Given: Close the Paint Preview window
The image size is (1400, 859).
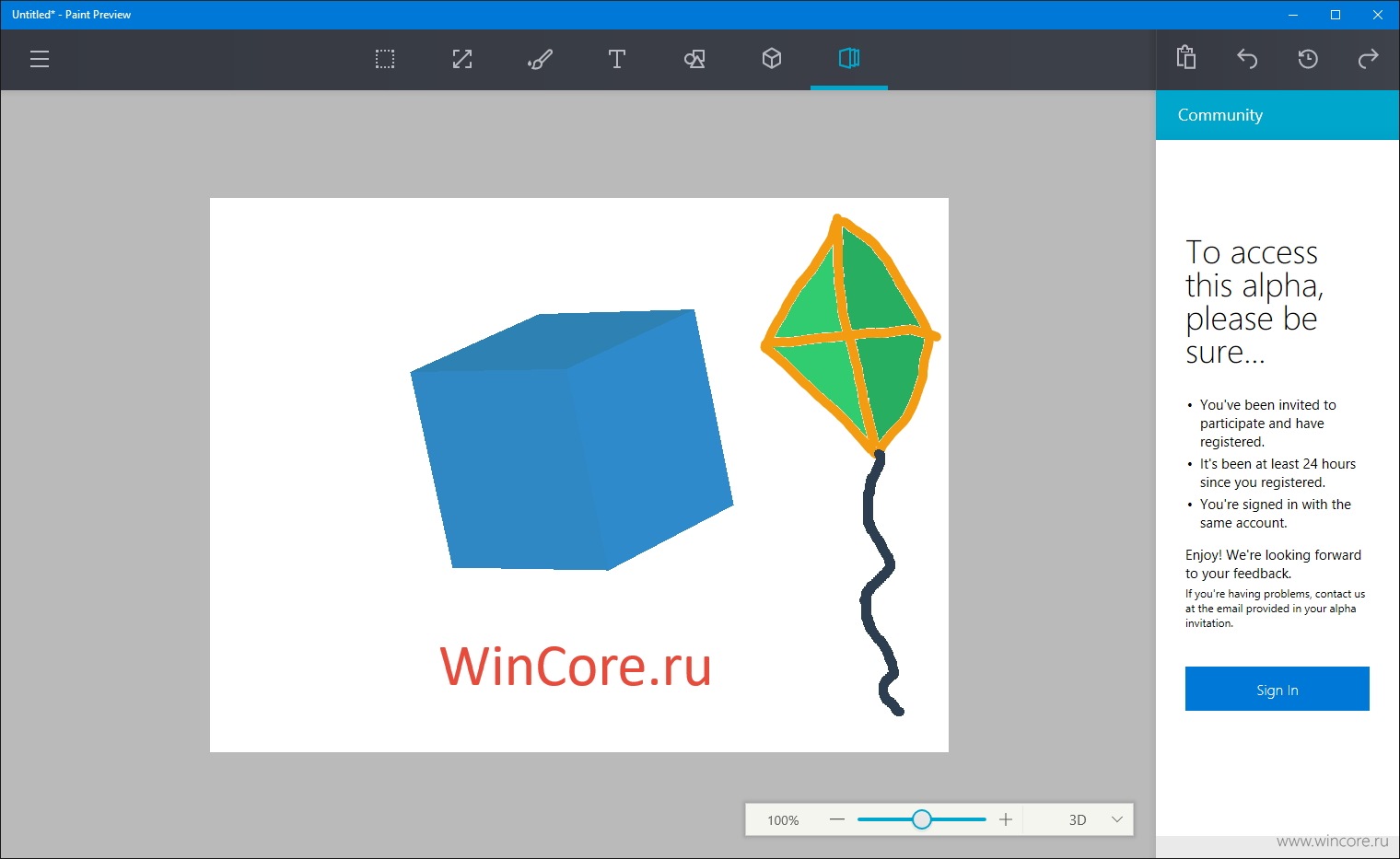Looking at the screenshot, I should click(x=1378, y=15).
